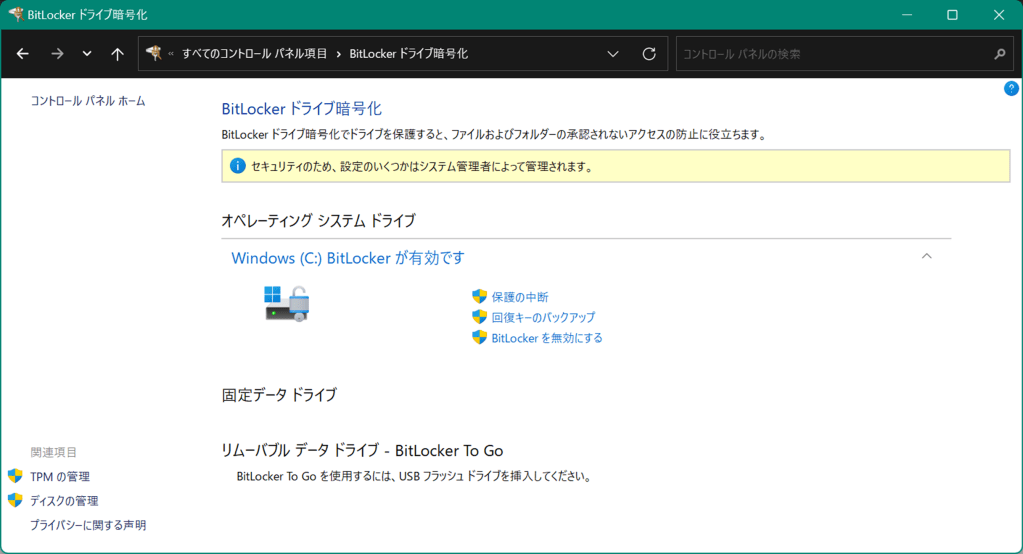Collapse the Windows (C:) drive section
The height and width of the screenshot is (554, 1023).
point(926,257)
